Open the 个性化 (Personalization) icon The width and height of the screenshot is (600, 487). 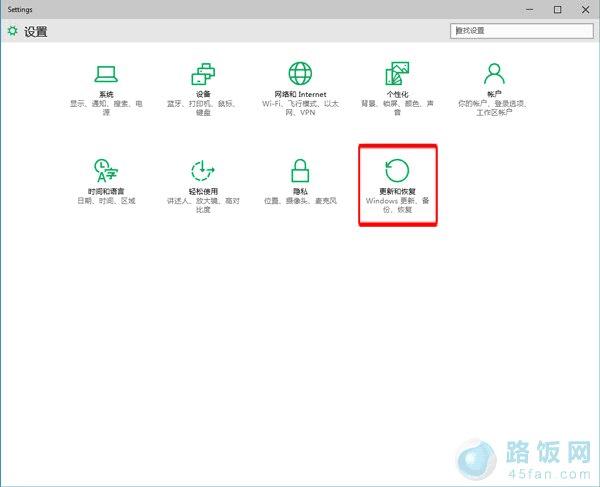tap(397, 73)
